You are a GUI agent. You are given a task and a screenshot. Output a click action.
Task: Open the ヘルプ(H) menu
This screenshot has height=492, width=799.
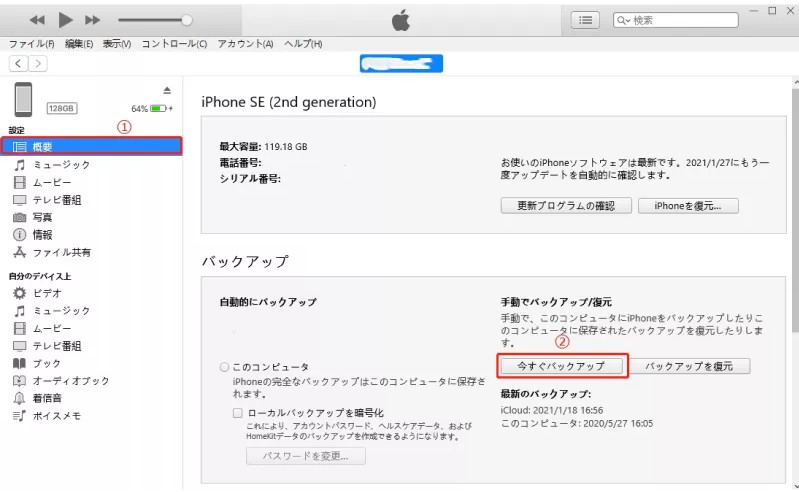(x=303, y=44)
